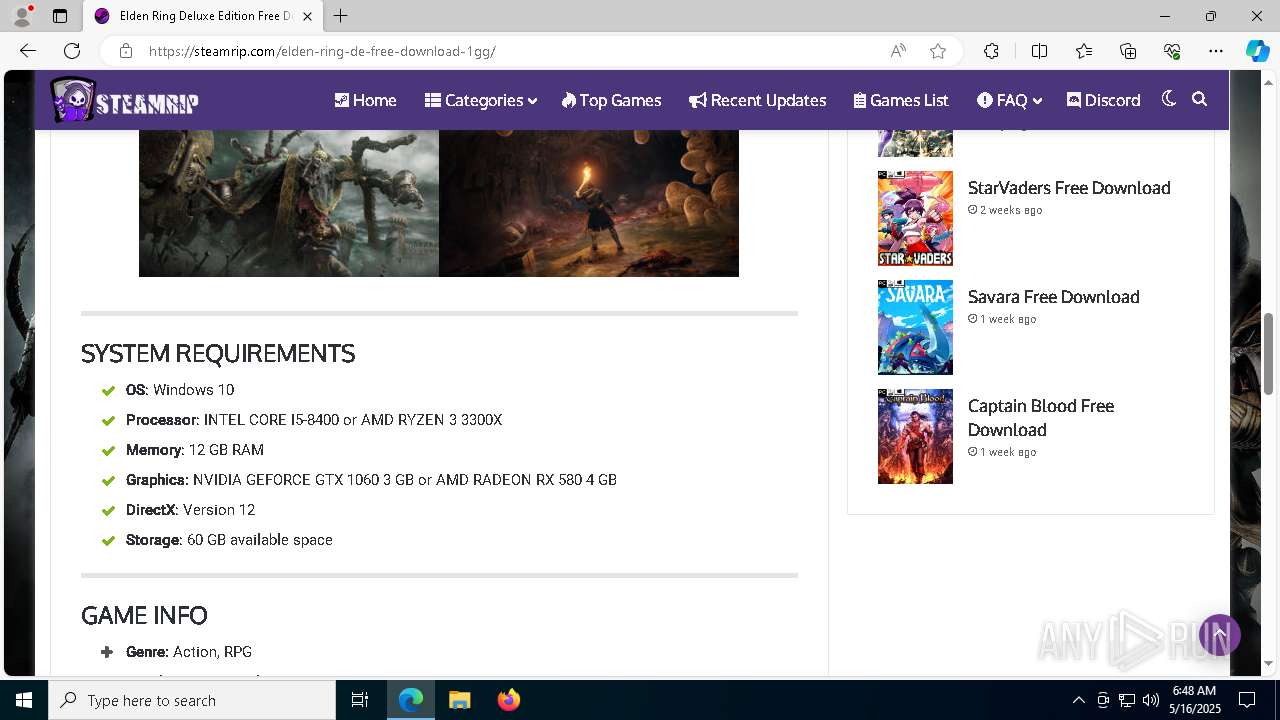Click the browser Back arrow

tap(28, 51)
